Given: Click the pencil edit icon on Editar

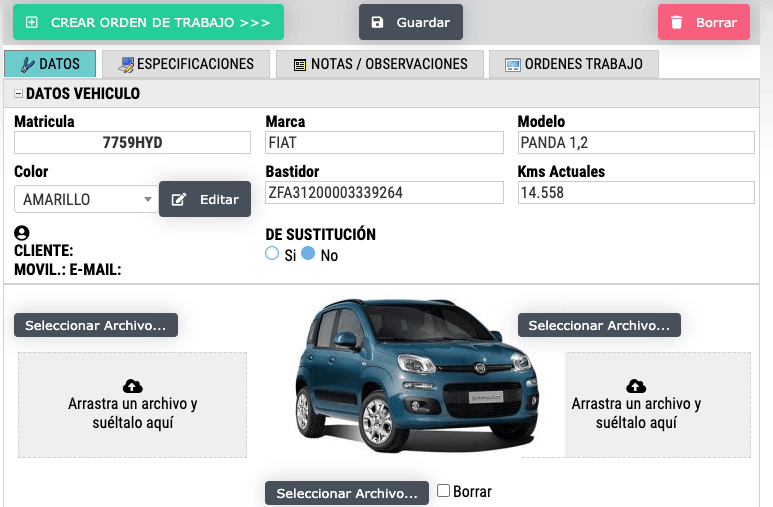Looking at the screenshot, I should (x=179, y=199).
